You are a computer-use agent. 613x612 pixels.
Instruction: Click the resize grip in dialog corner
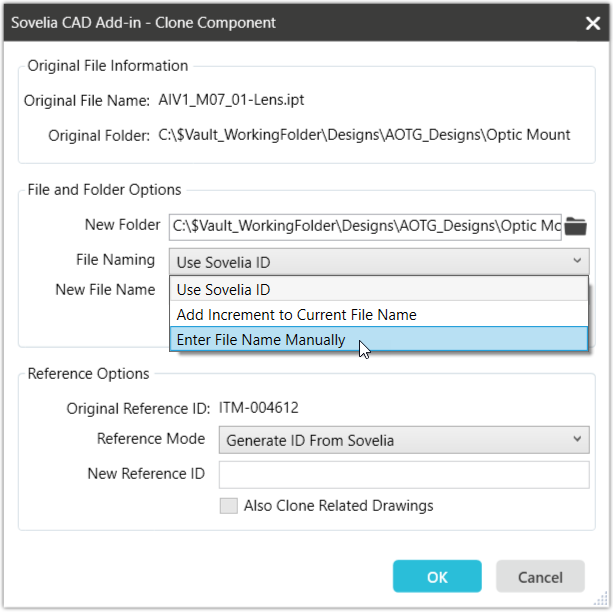pos(601,599)
